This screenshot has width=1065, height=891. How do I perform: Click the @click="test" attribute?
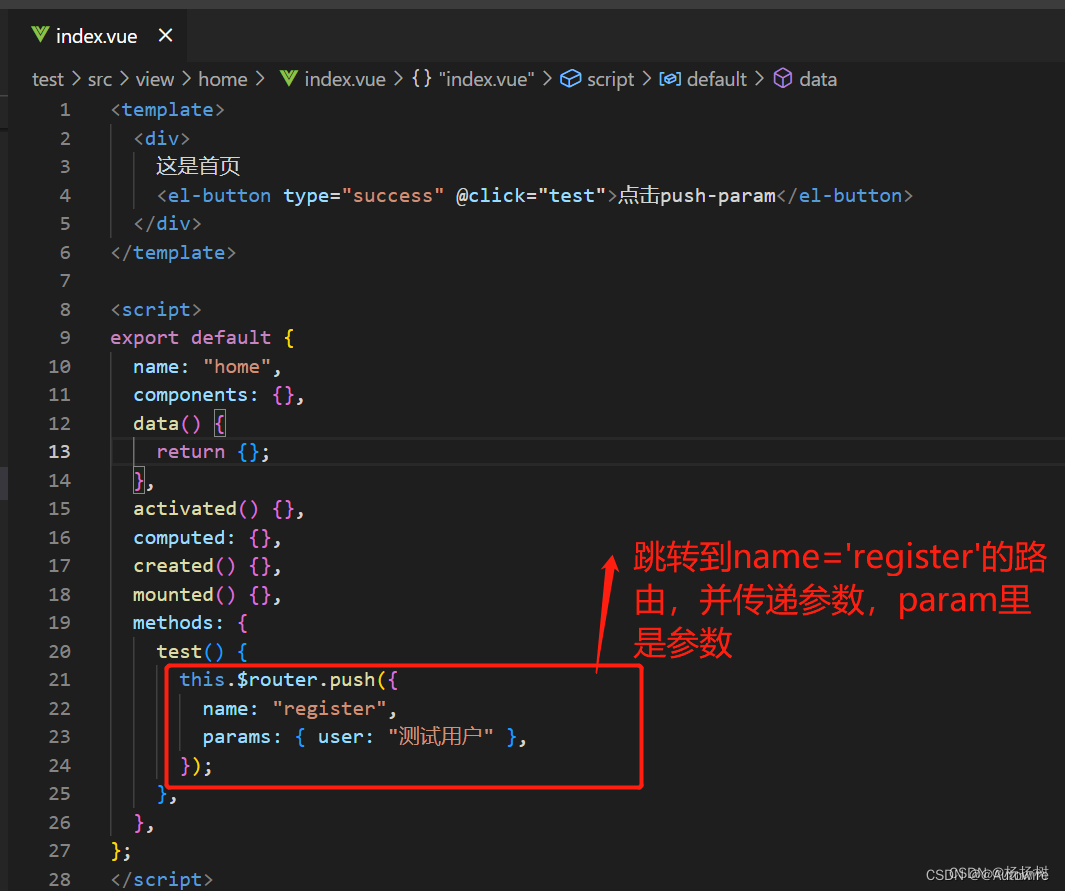pos(530,196)
